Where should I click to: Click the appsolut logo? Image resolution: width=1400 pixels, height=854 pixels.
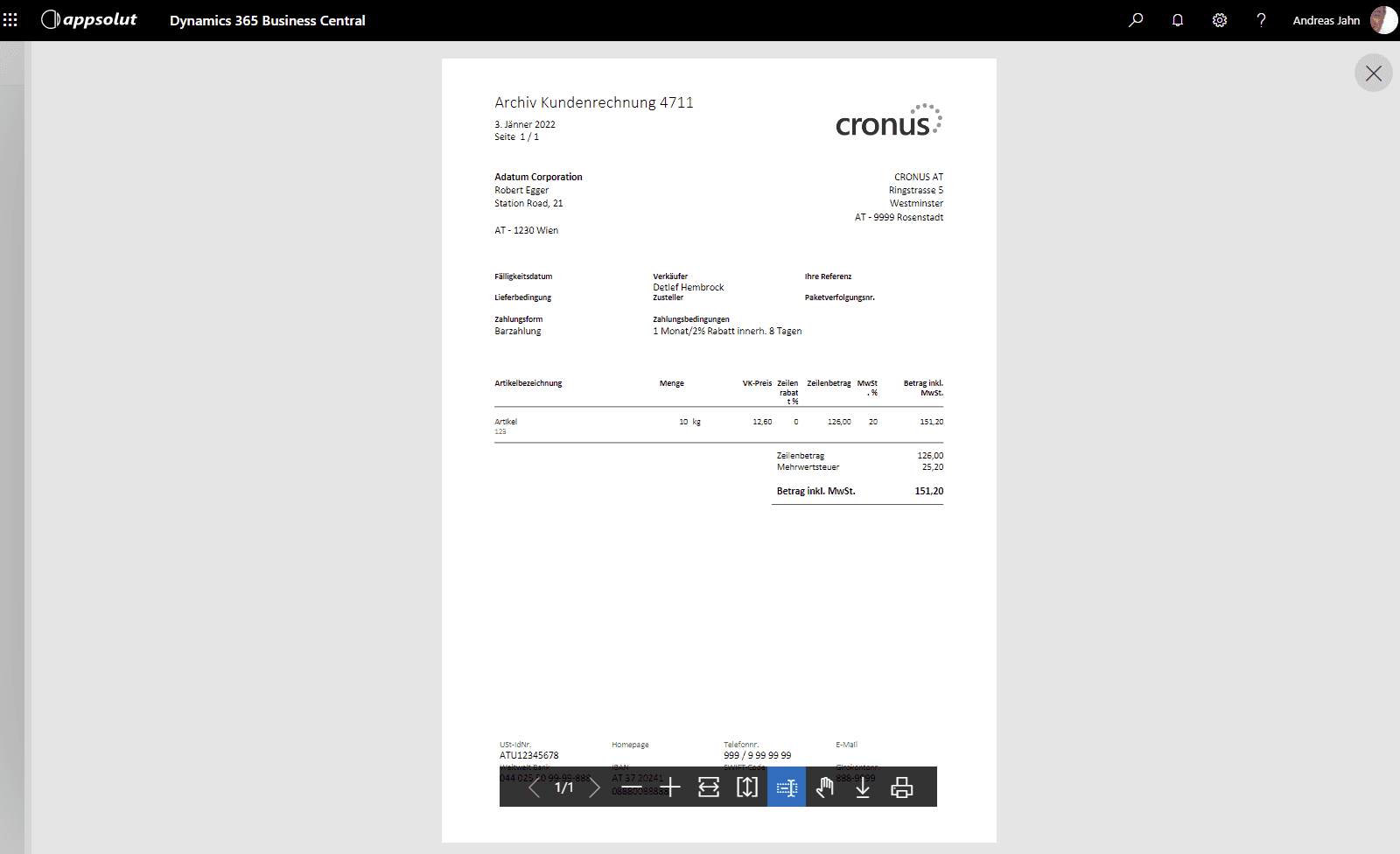tap(89, 20)
